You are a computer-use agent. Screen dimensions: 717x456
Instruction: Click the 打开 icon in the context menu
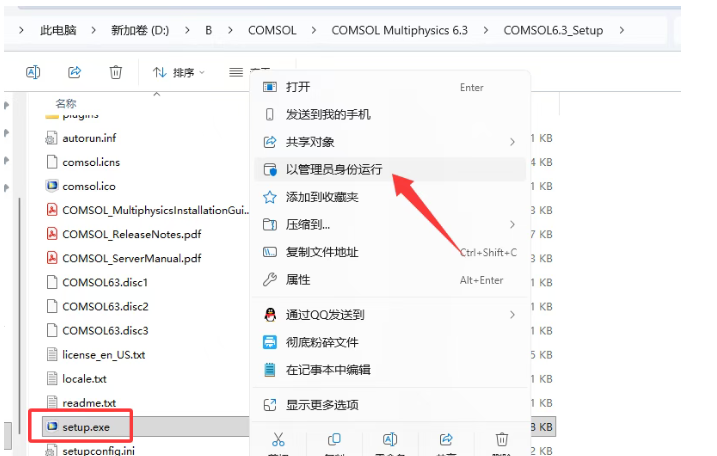tap(270, 87)
